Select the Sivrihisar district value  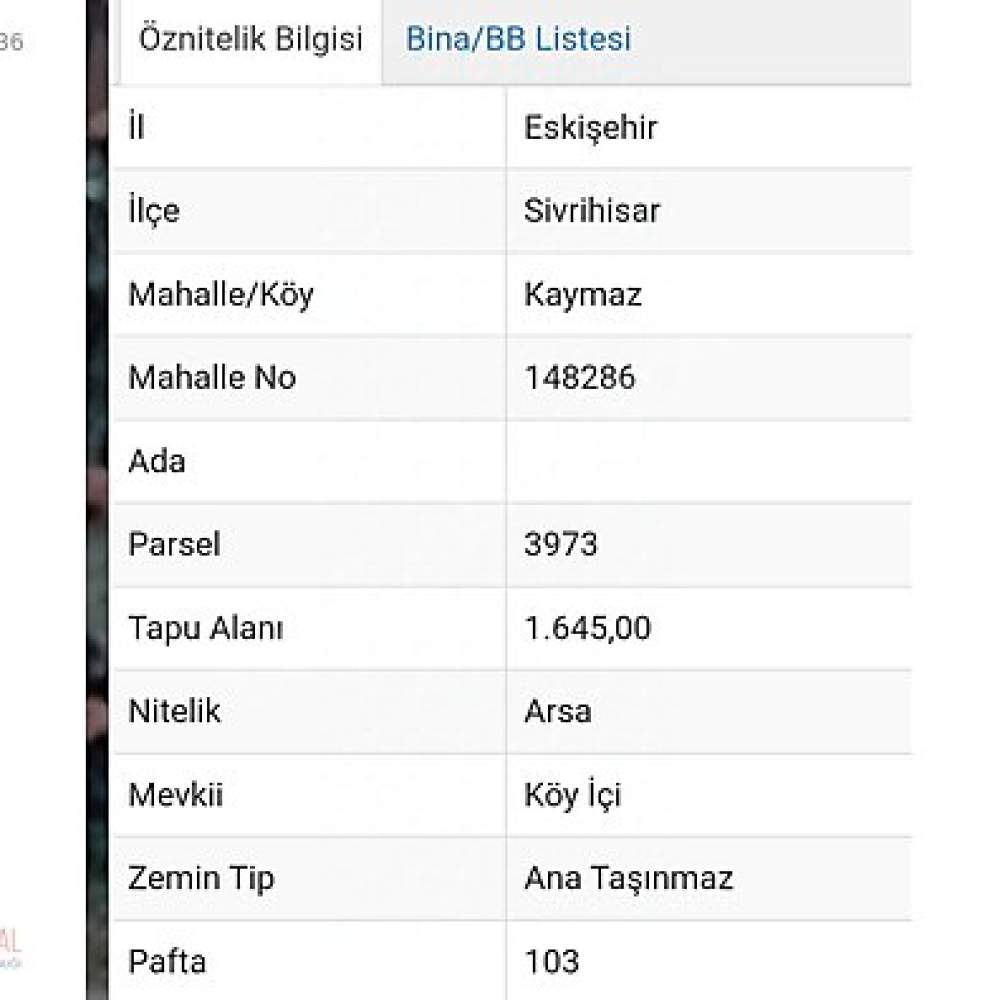coord(591,211)
